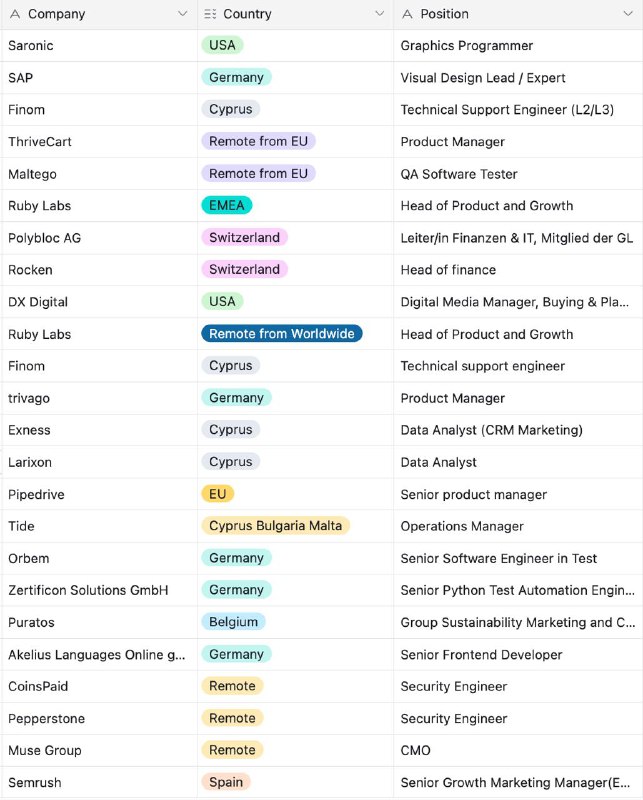Click the Orbem company cell
Image resolution: width=643 pixels, height=800 pixels.
point(99,558)
